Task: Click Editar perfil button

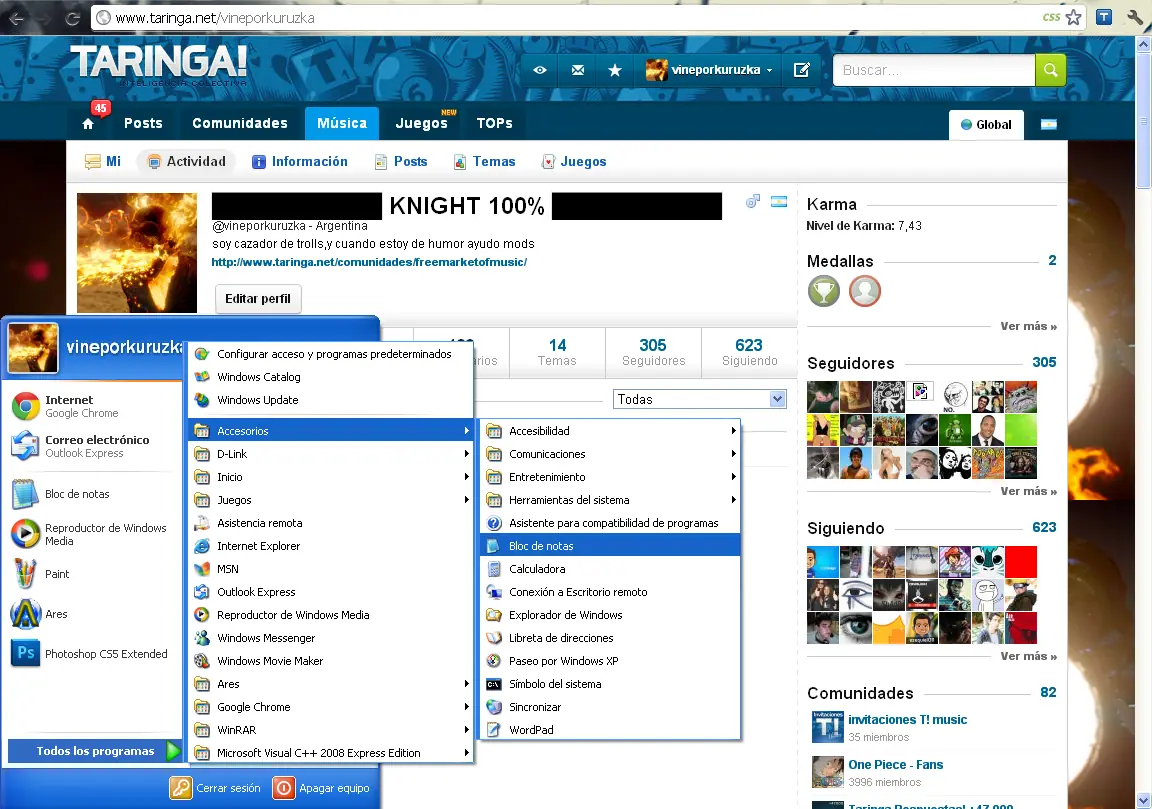Action: pos(258,298)
